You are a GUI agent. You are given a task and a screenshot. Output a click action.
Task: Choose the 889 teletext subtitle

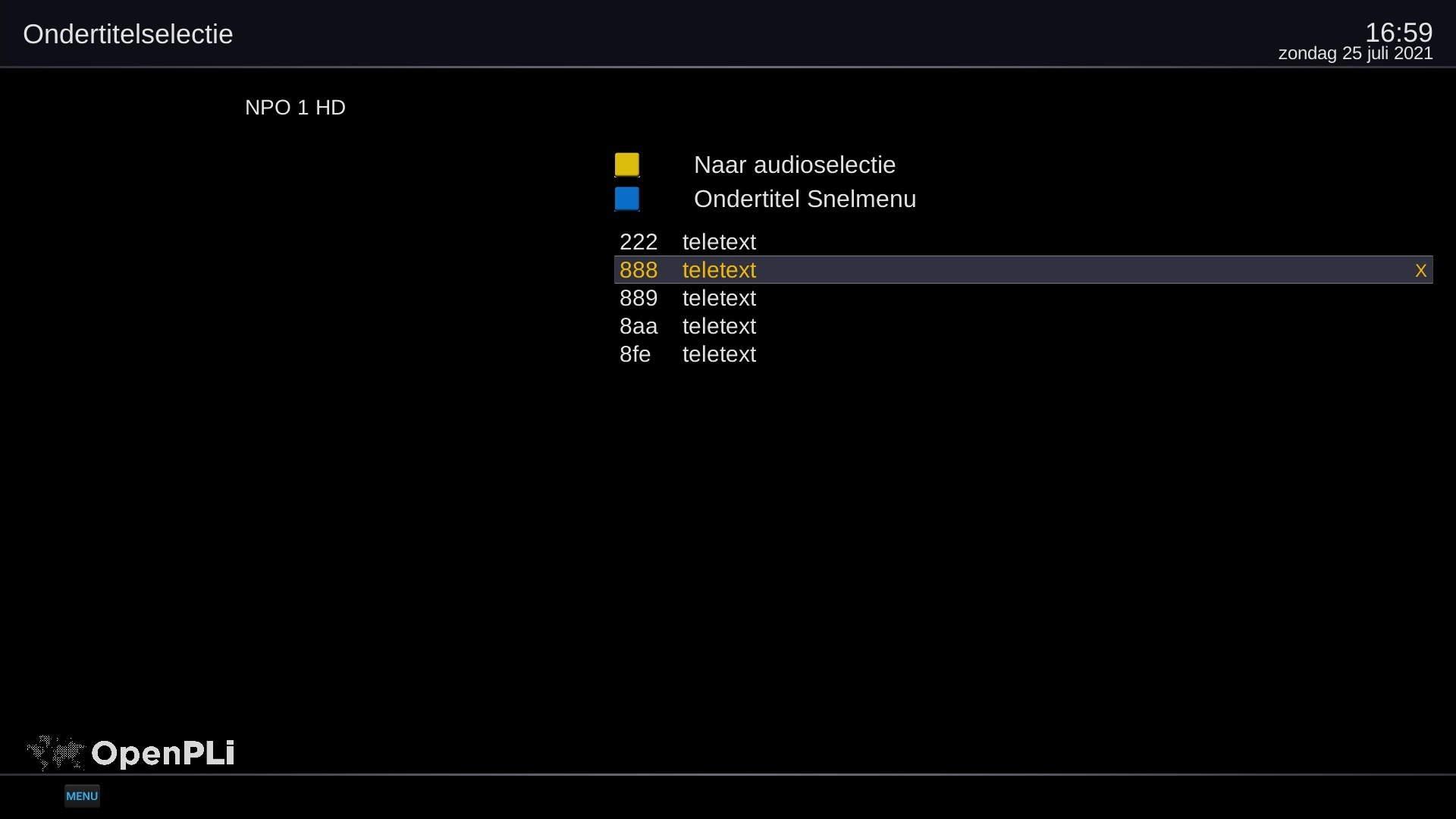pos(718,298)
